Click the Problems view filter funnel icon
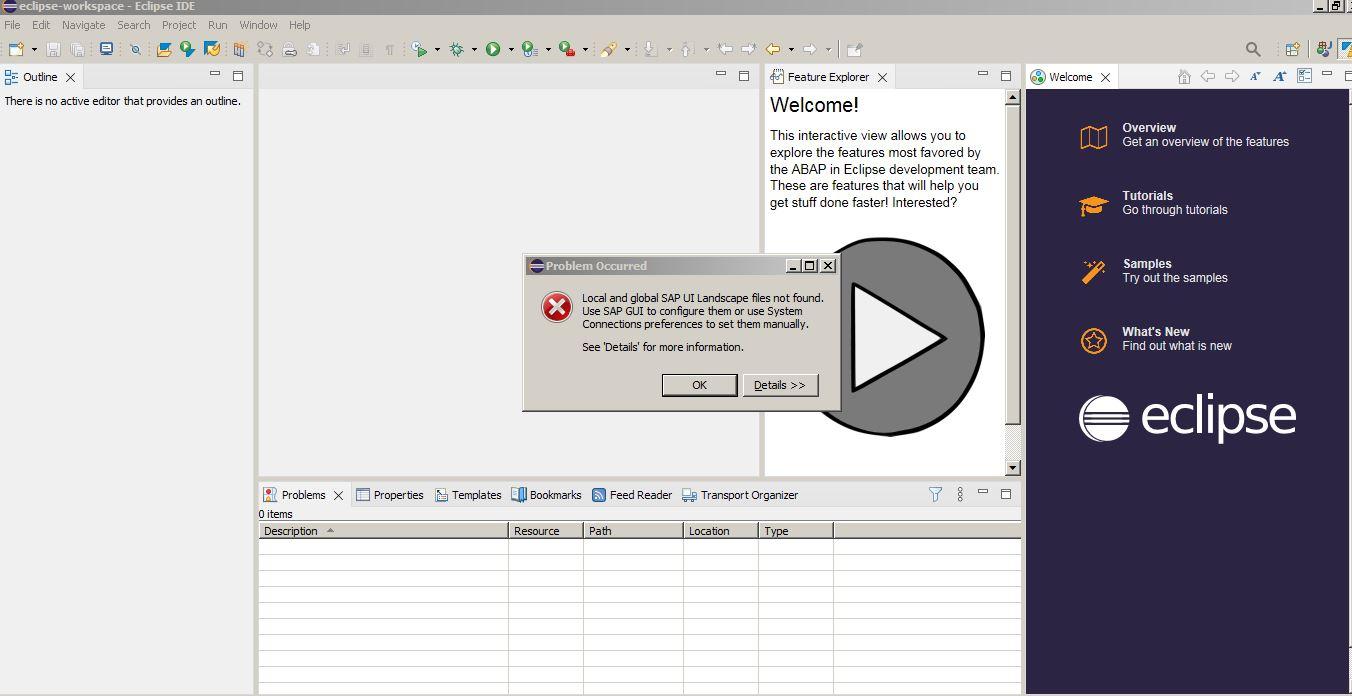Screen dimensions: 1352x696 click(935, 494)
